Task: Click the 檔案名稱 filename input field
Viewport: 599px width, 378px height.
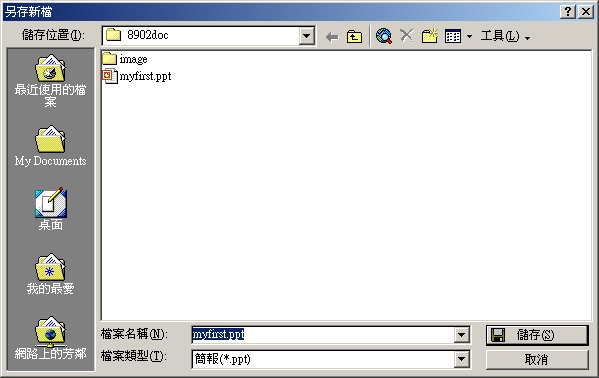Action: point(323,335)
